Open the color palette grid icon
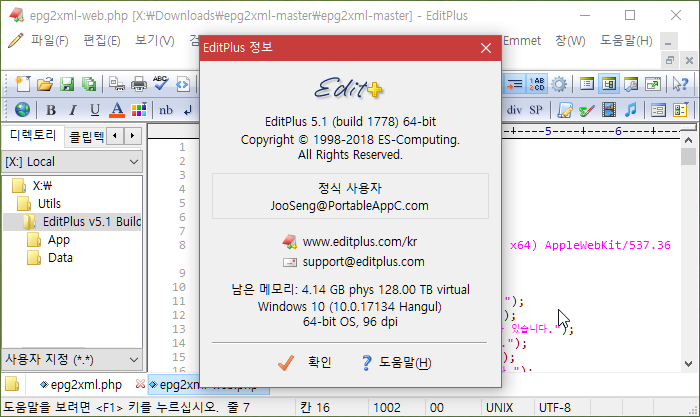This screenshot has height=417, width=700. pyautogui.click(x=139, y=110)
